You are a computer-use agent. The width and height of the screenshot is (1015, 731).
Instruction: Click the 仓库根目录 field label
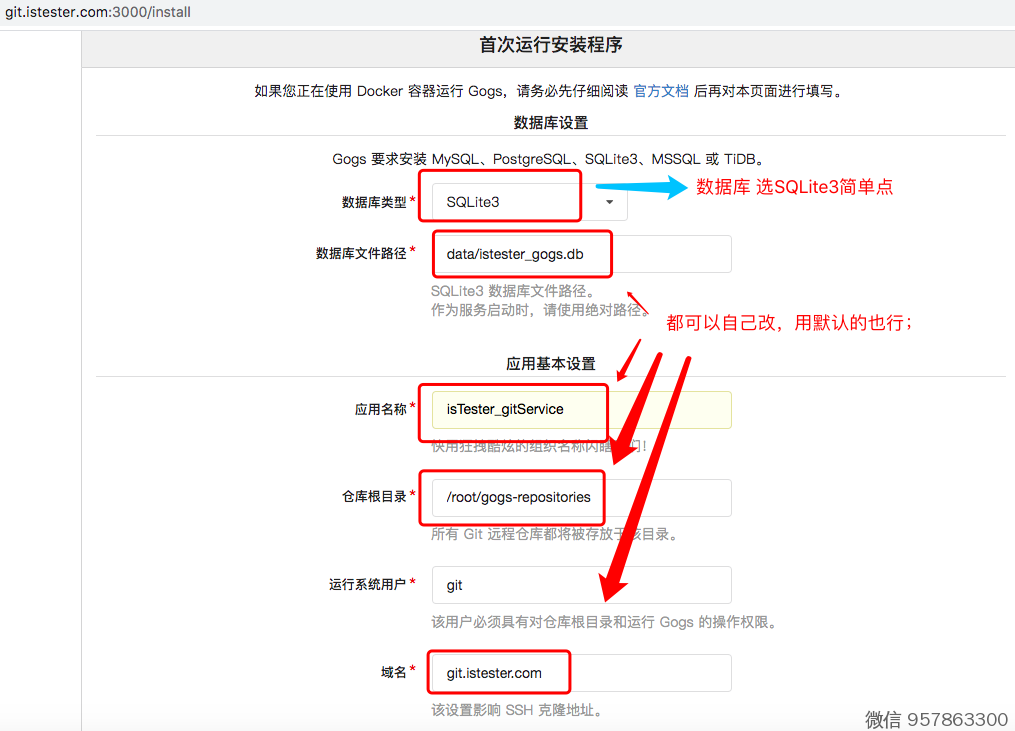click(x=374, y=497)
